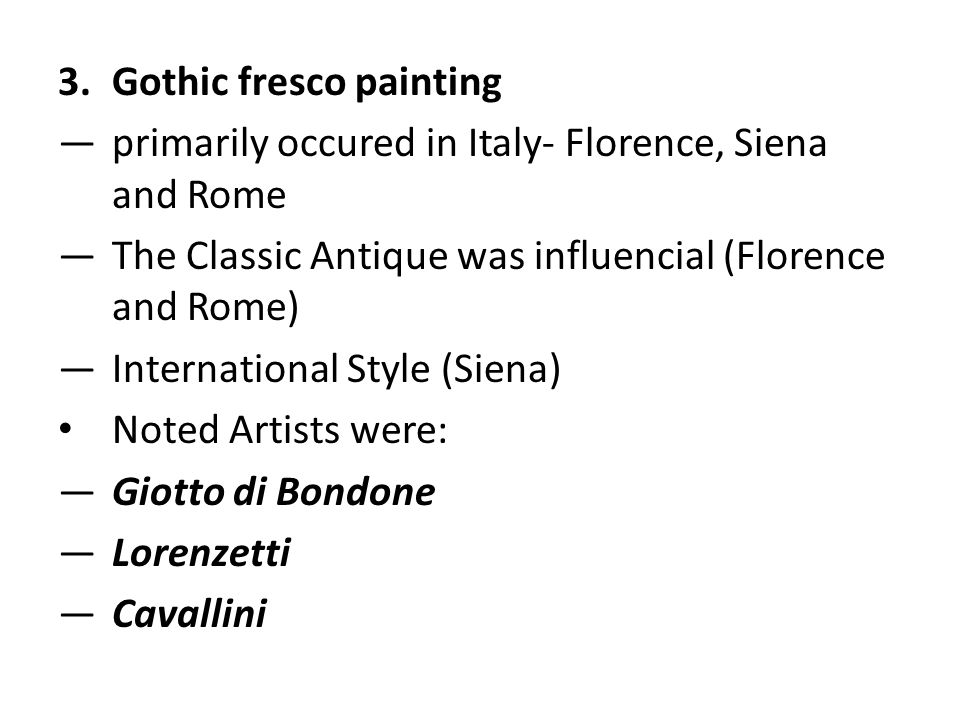Select the 'International Style (Siena)' line

pyautogui.click(x=336, y=369)
